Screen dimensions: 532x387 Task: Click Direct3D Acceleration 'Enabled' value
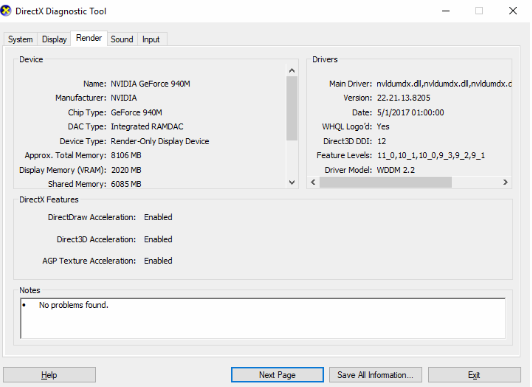click(x=158, y=239)
